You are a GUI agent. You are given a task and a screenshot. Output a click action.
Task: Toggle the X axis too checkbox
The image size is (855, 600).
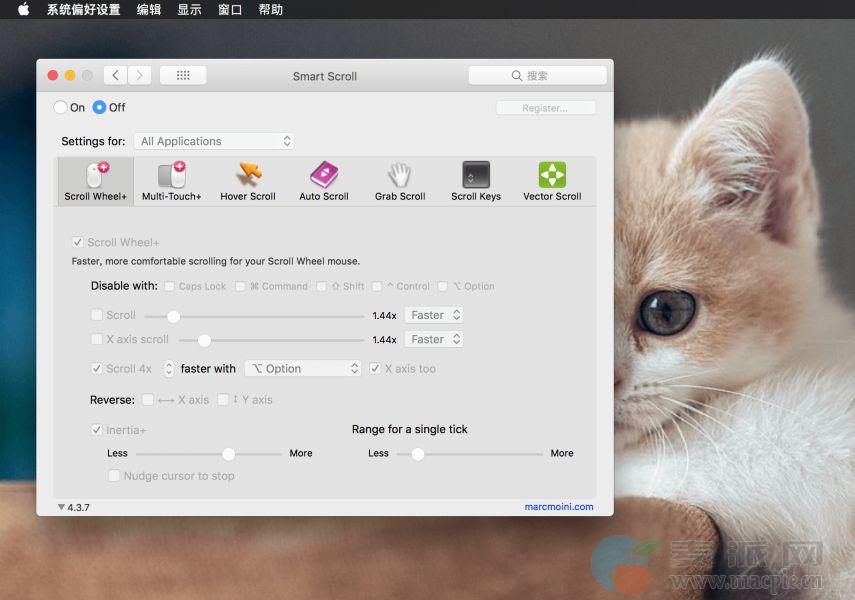(x=375, y=369)
